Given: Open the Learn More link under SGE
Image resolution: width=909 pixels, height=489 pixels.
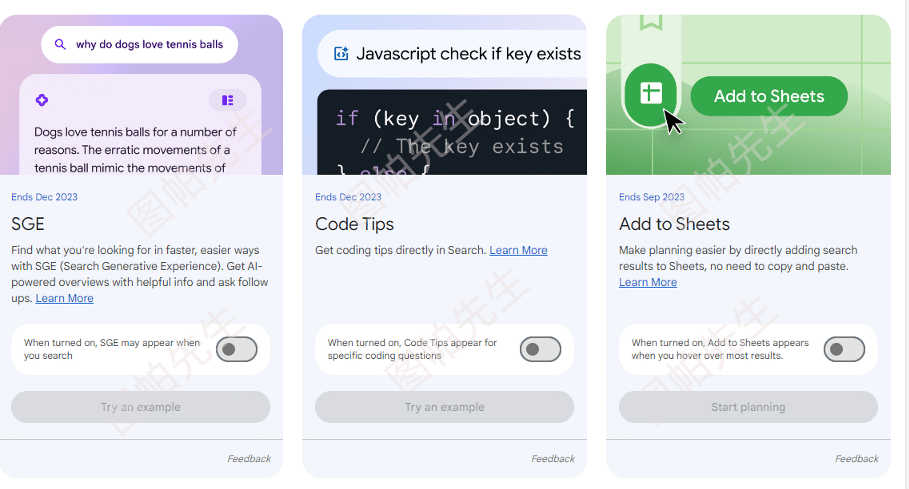Looking at the screenshot, I should (64, 298).
